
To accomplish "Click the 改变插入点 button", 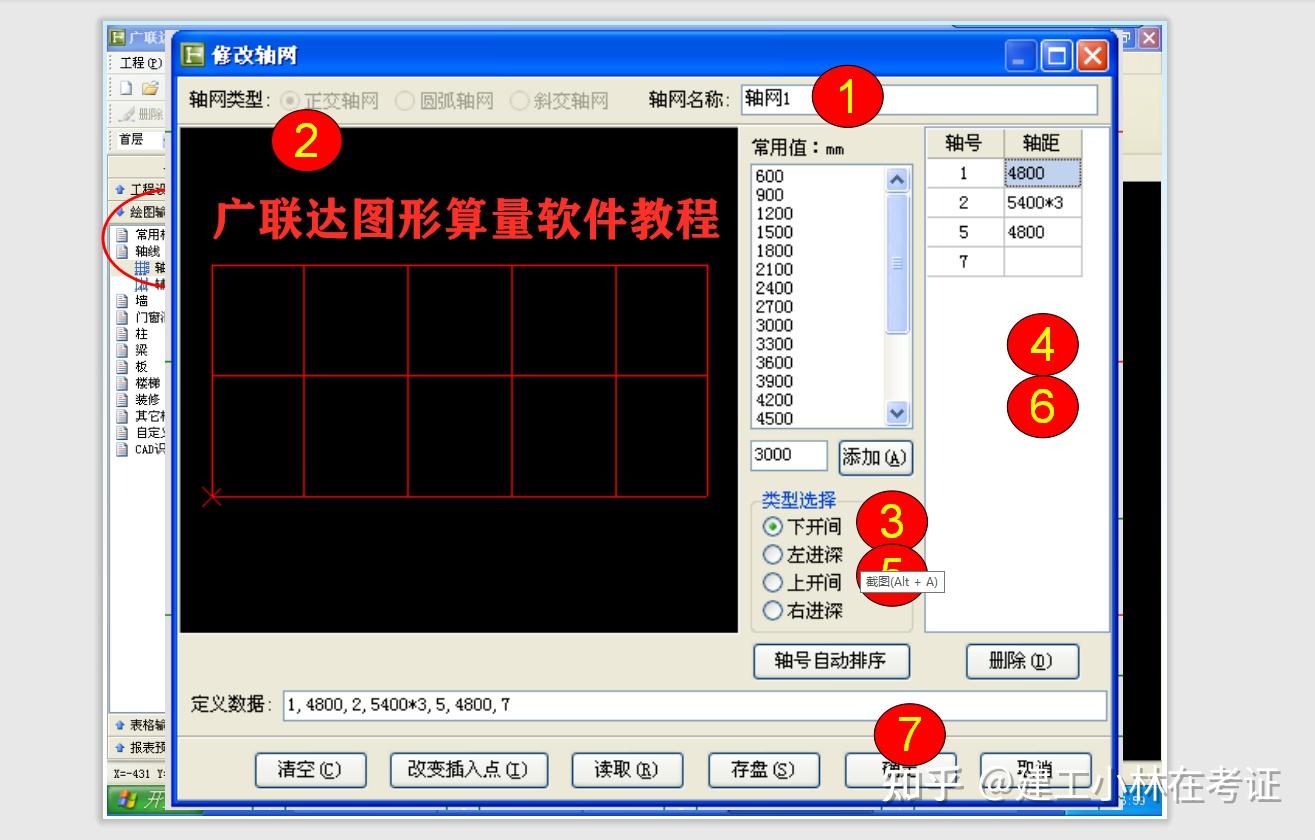I will click(468, 770).
